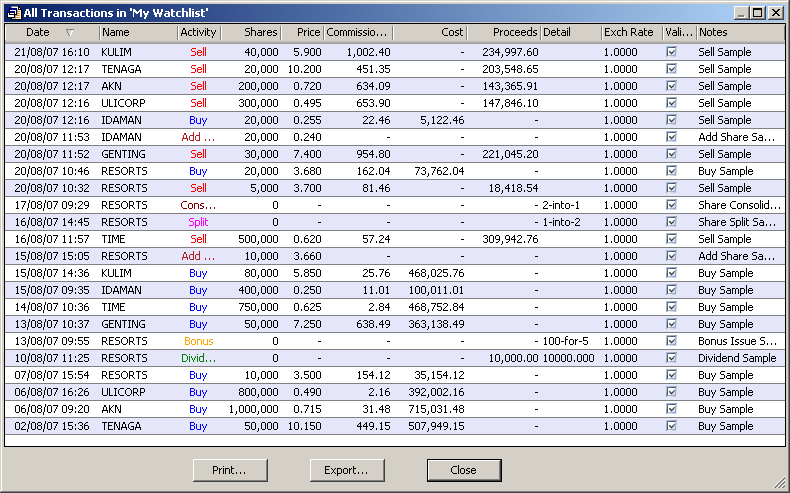Click KULIM Buy cost '468,025.76'
790x493 pixels.
tap(436, 273)
